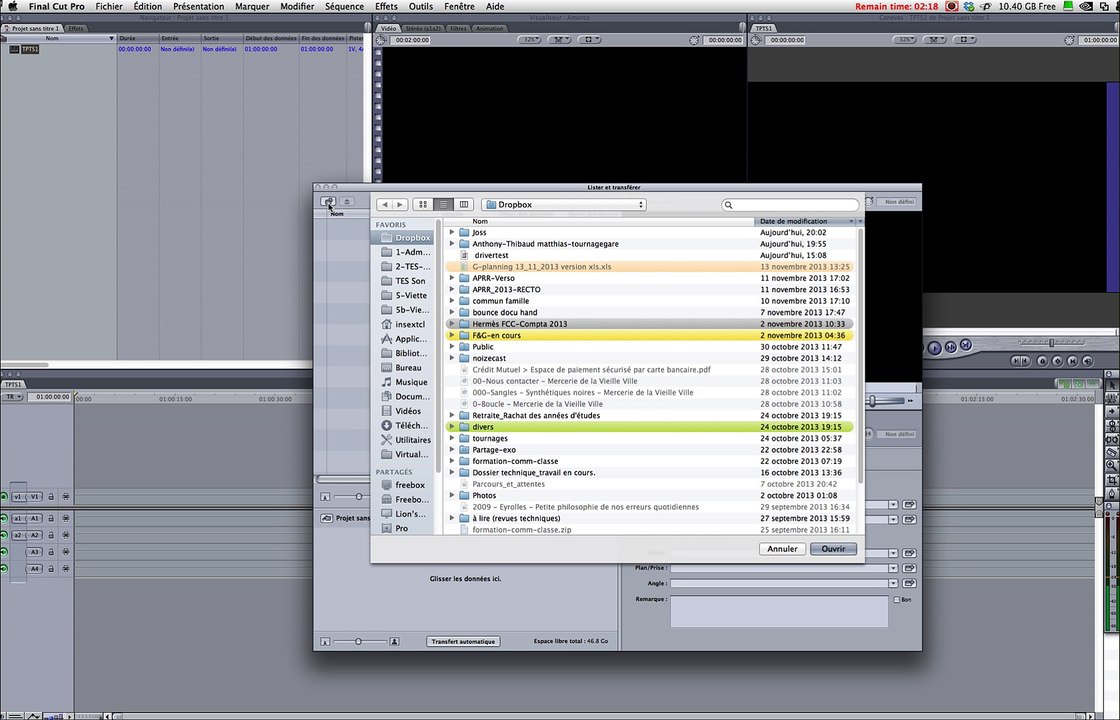This screenshot has height=720, width=1120.
Task: Open the Séquence menu
Action: point(344,6)
